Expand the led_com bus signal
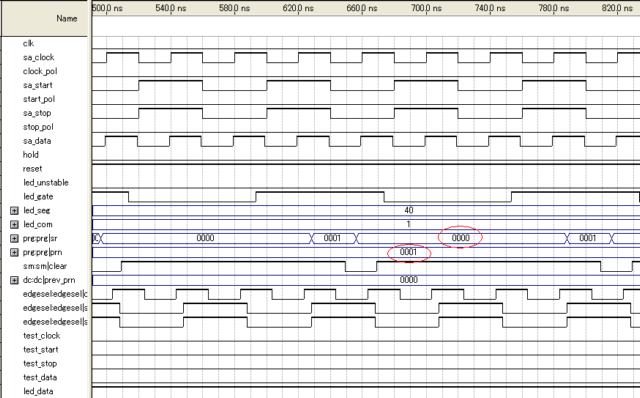The width and height of the screenshot is (640, 398). pyautogui.click(x=14, y=225)
